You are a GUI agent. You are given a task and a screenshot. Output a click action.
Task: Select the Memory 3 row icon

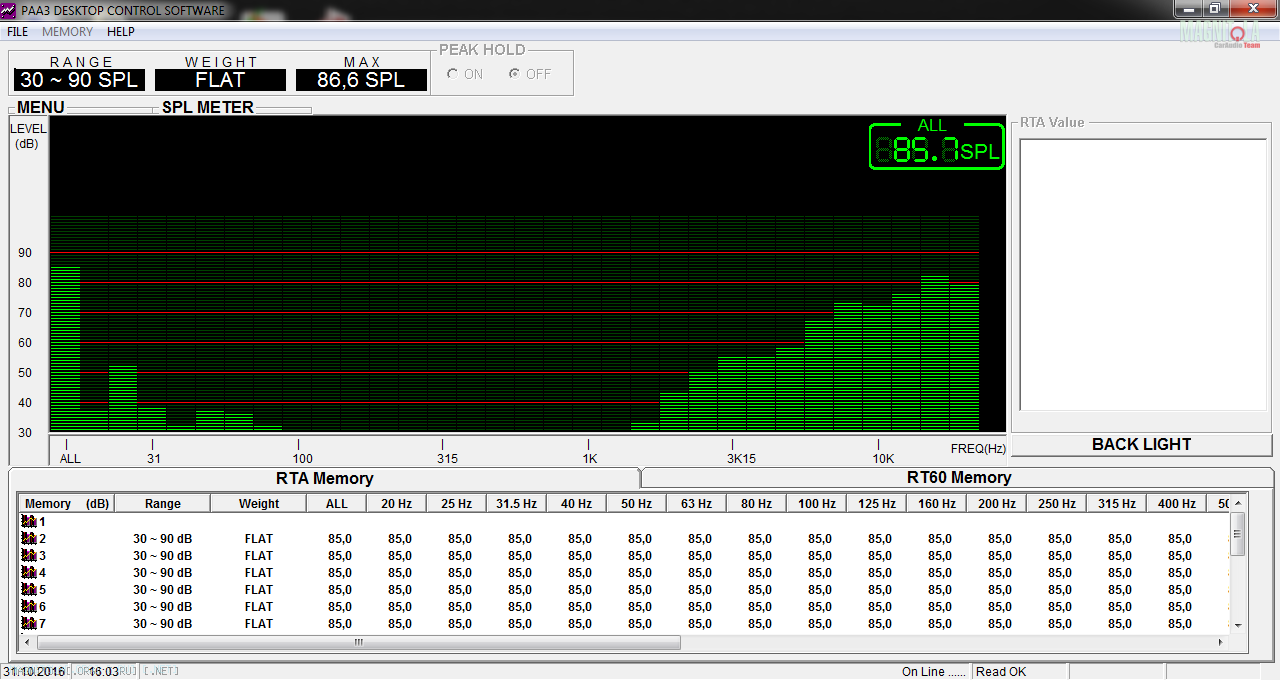coord(29,556)
